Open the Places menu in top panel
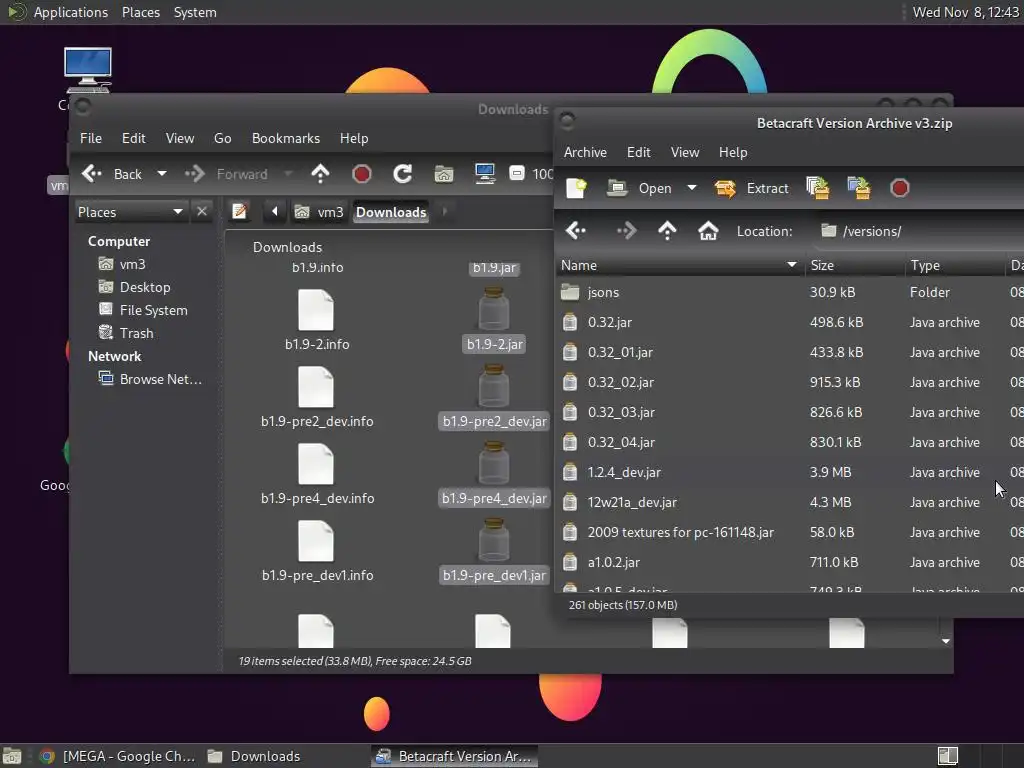 click(140, 12)
